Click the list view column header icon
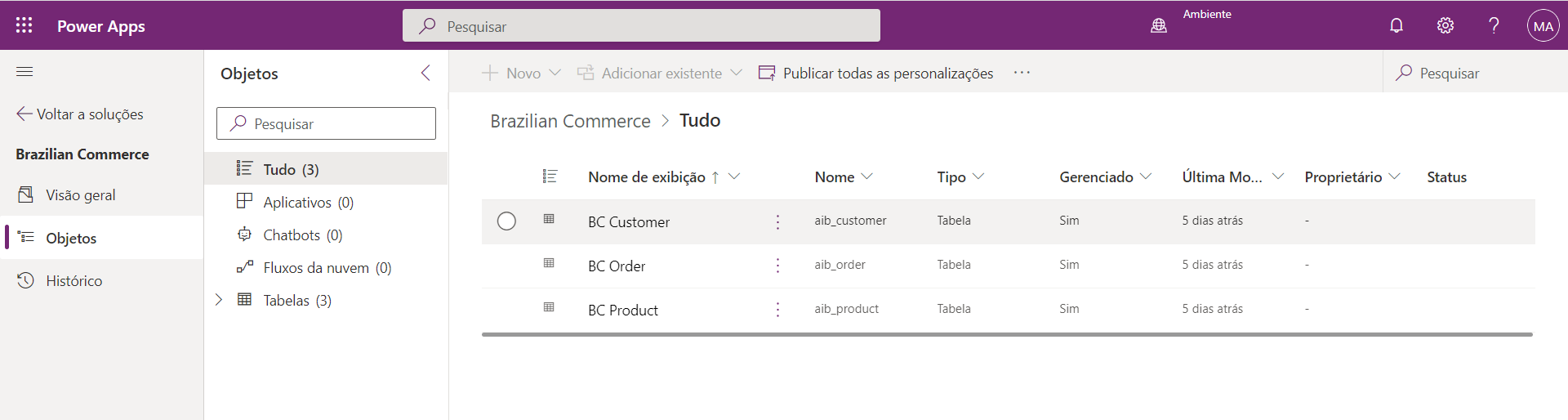This screenshot has width=1568, height=420. pyautogui.click(x=550, y=176)
